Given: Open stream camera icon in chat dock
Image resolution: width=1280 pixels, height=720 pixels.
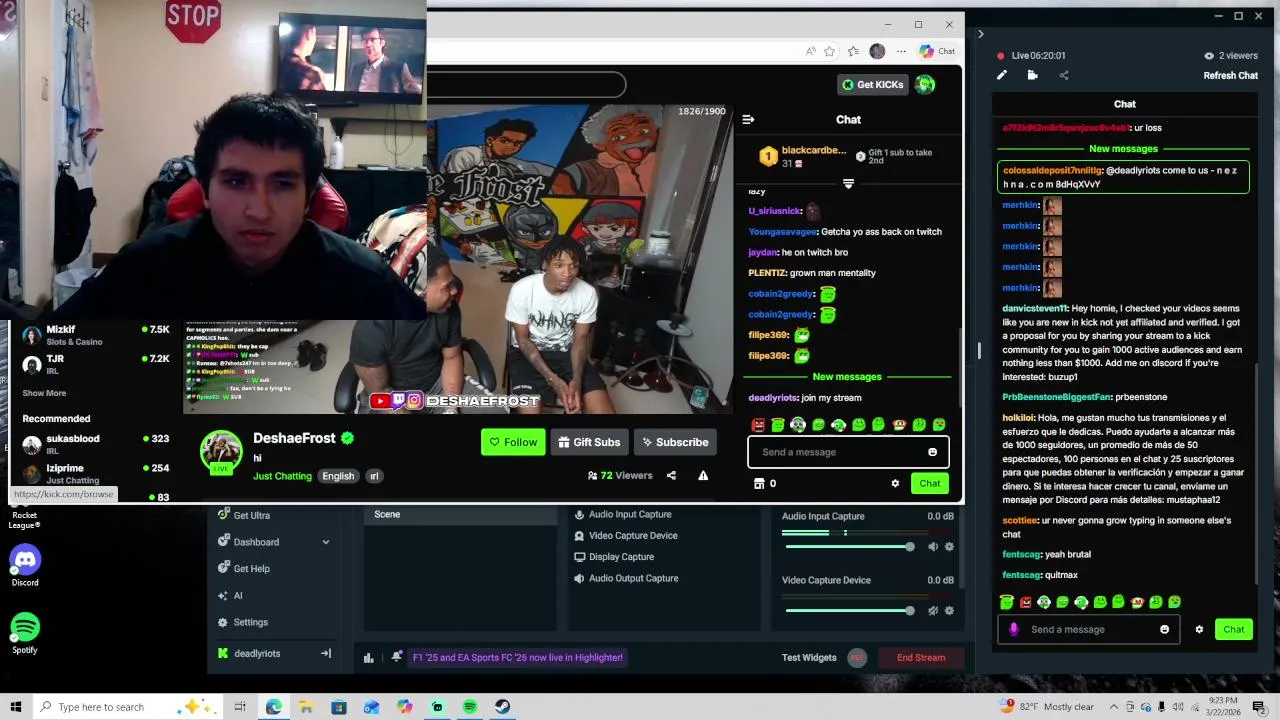Looking at the screenshot, I should click(x=1032, y=75).
